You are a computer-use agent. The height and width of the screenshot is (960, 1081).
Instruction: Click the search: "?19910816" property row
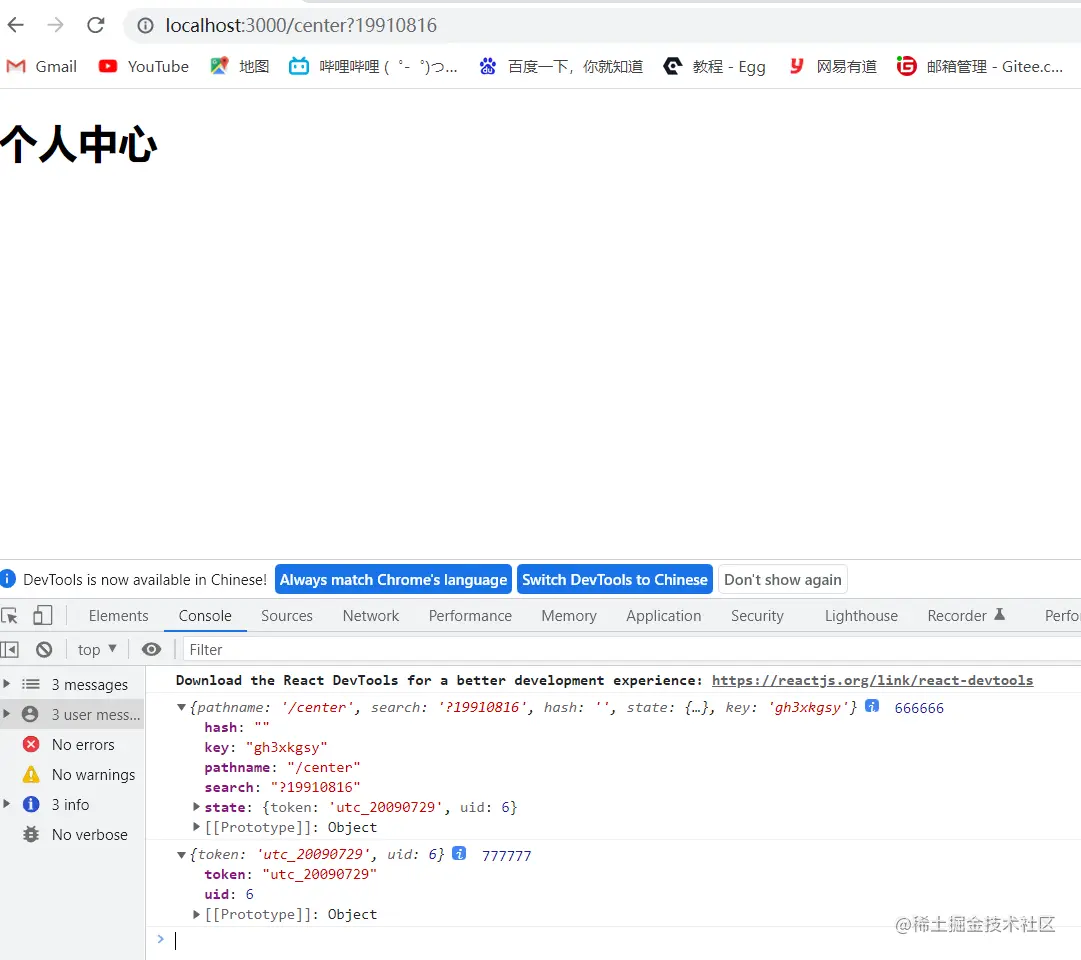click(282, 787)
